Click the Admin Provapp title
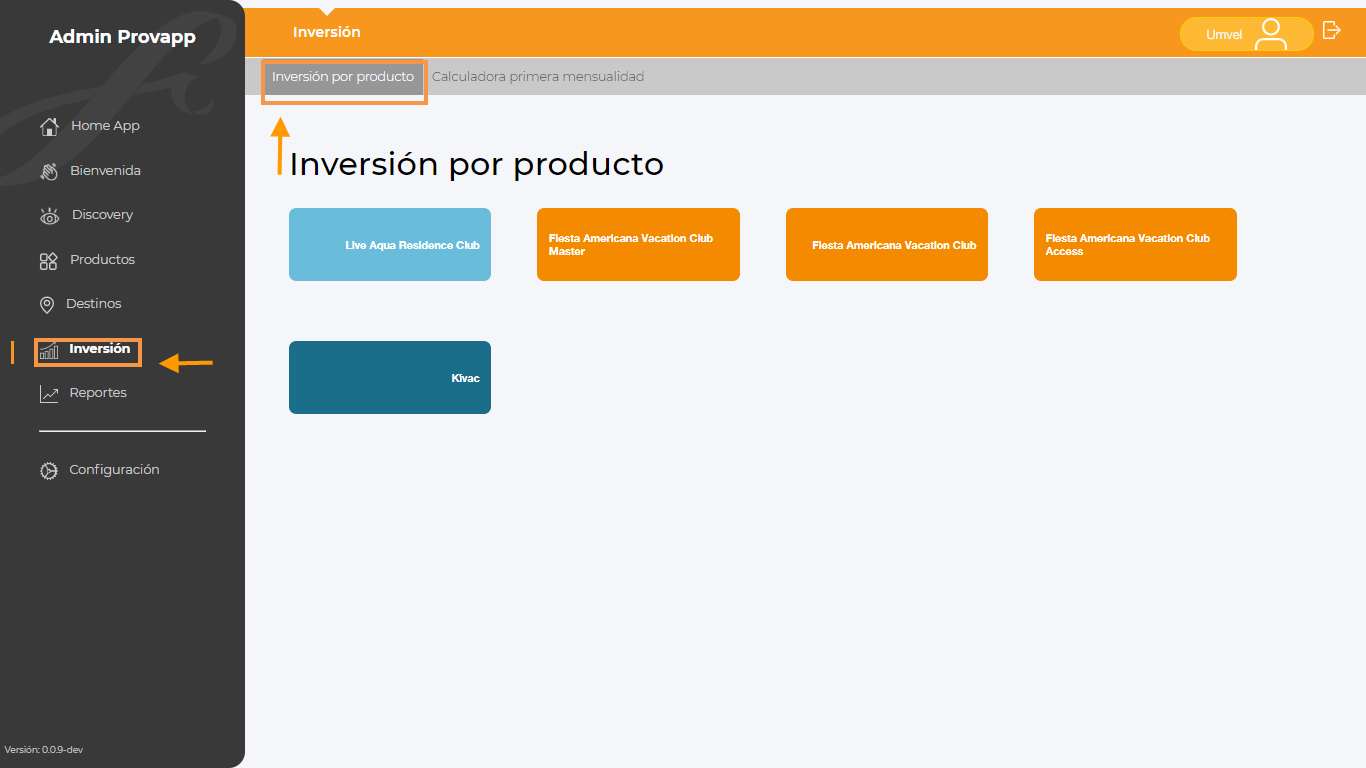Viewport: 1366px width, 768px height. coord(122,38)
